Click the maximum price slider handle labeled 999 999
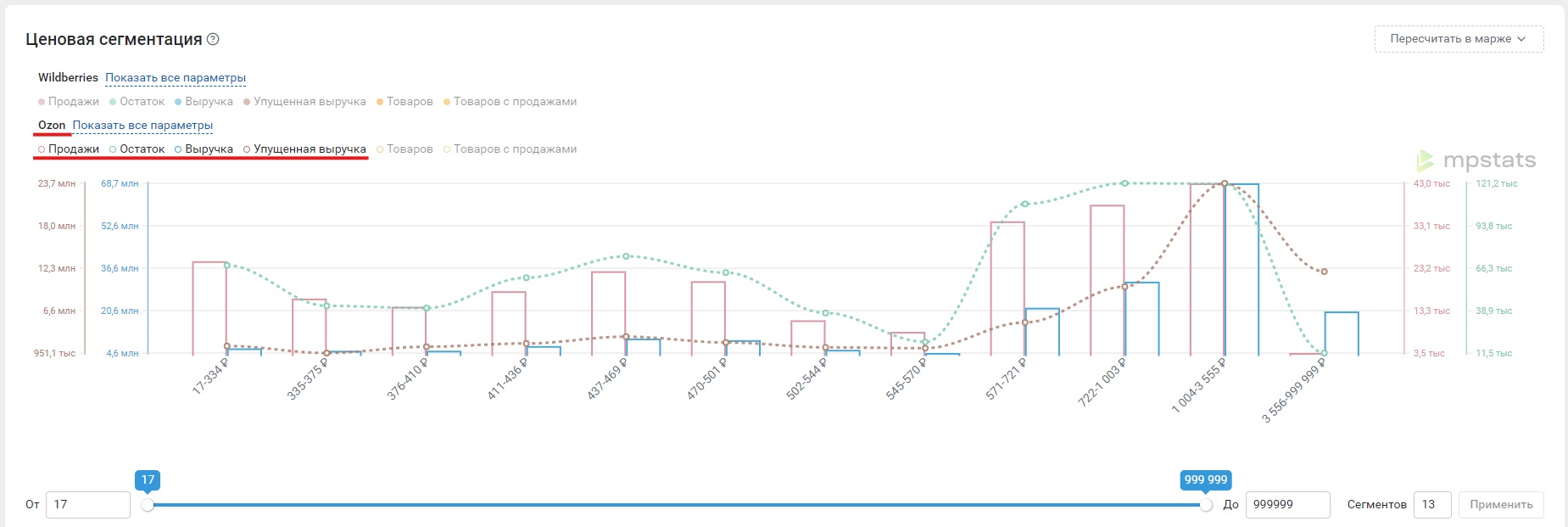This screenshot has height=527, width=1568. tap(1206, 505)
